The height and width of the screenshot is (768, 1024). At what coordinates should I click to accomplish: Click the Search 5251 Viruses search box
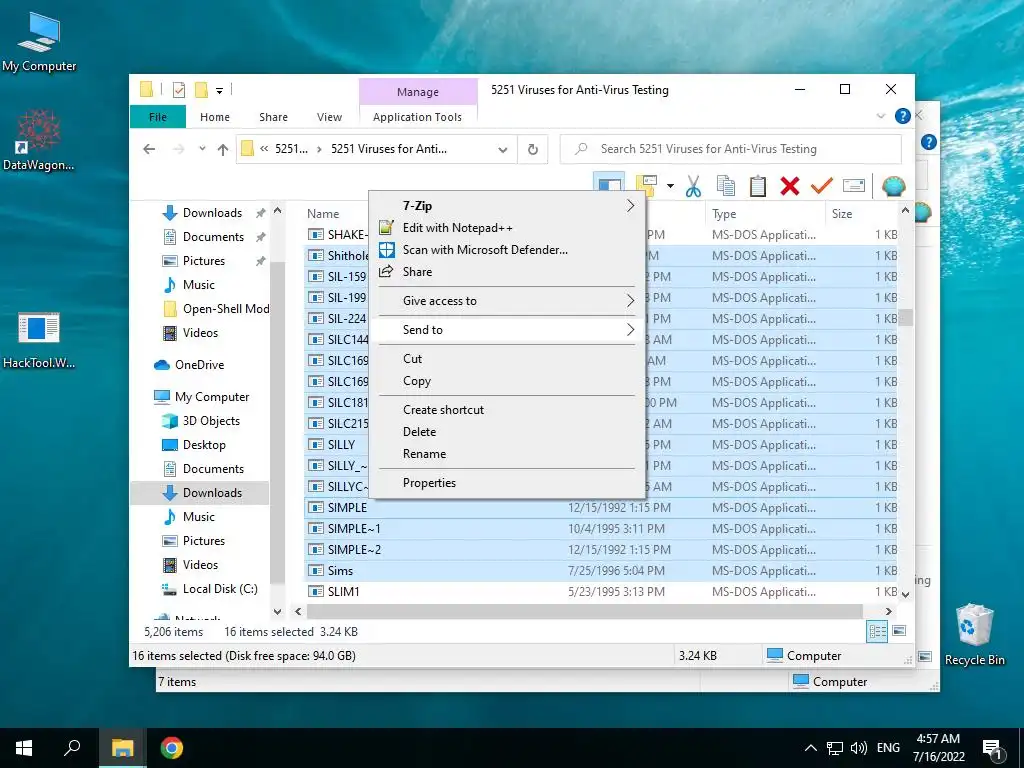(731, 149)
